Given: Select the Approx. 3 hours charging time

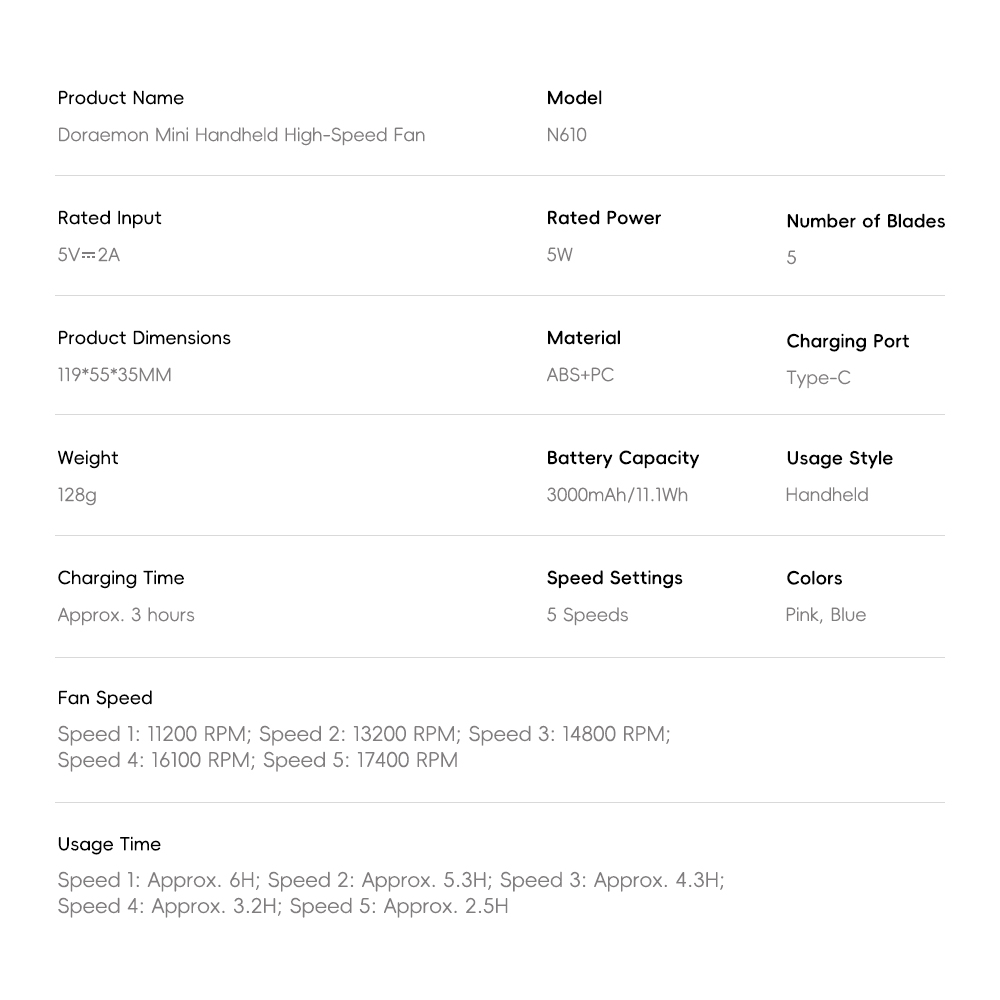Looking at the screenshot, I should pos(126,615).
